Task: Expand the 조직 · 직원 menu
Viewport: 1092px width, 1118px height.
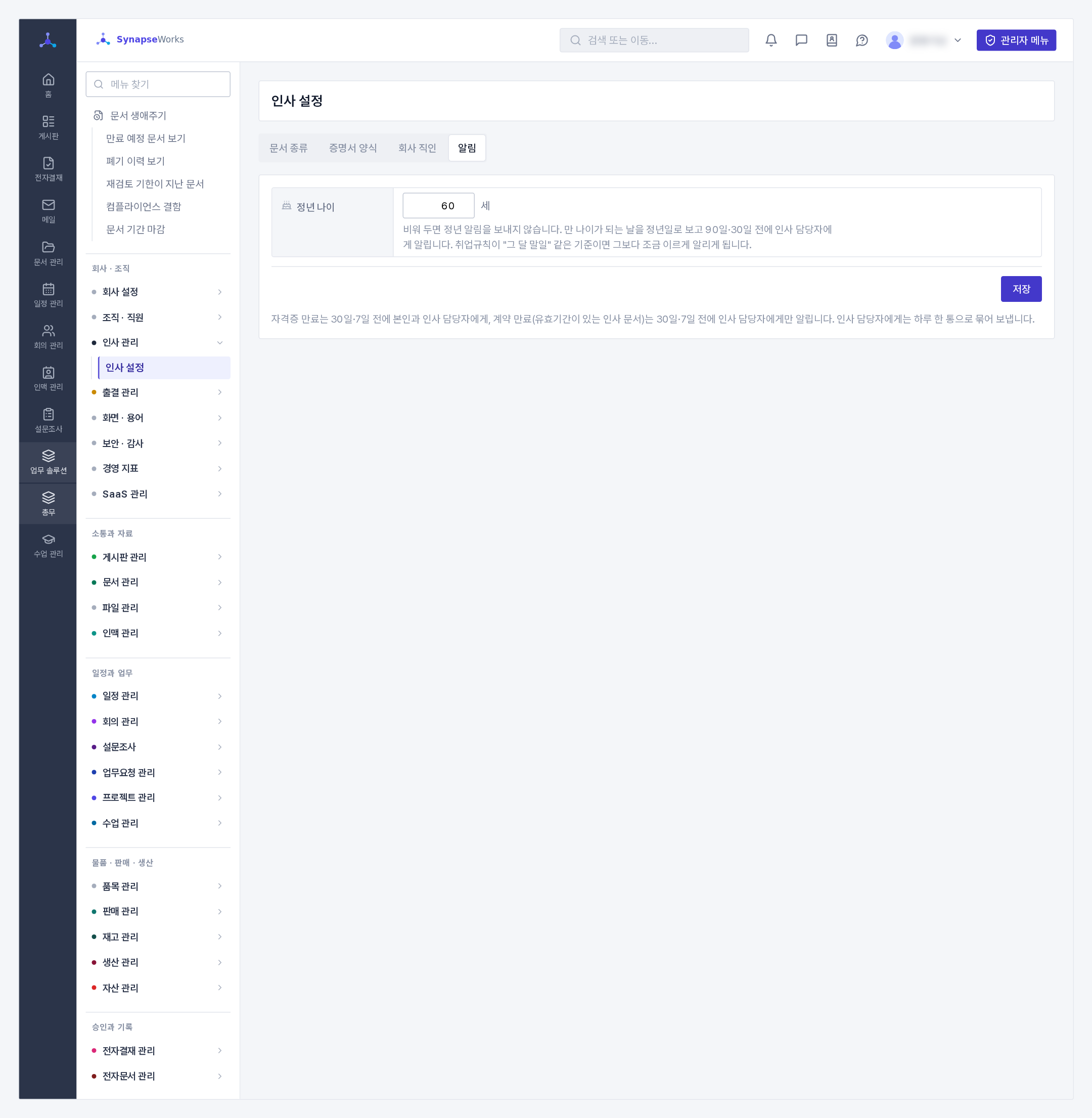Action: pyautogui.click(x=158, y=317)
